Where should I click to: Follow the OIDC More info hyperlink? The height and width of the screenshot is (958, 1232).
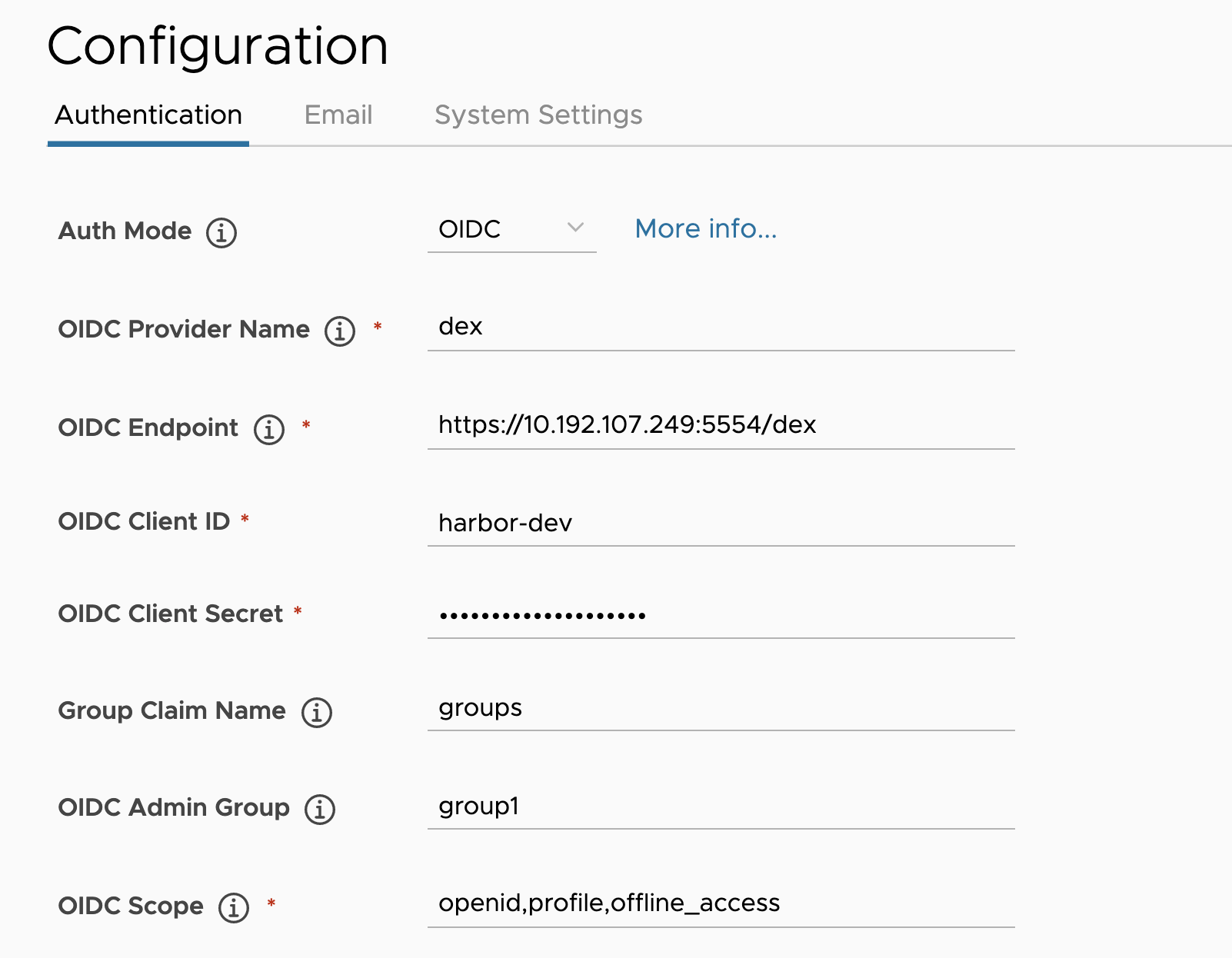[705, 228]
